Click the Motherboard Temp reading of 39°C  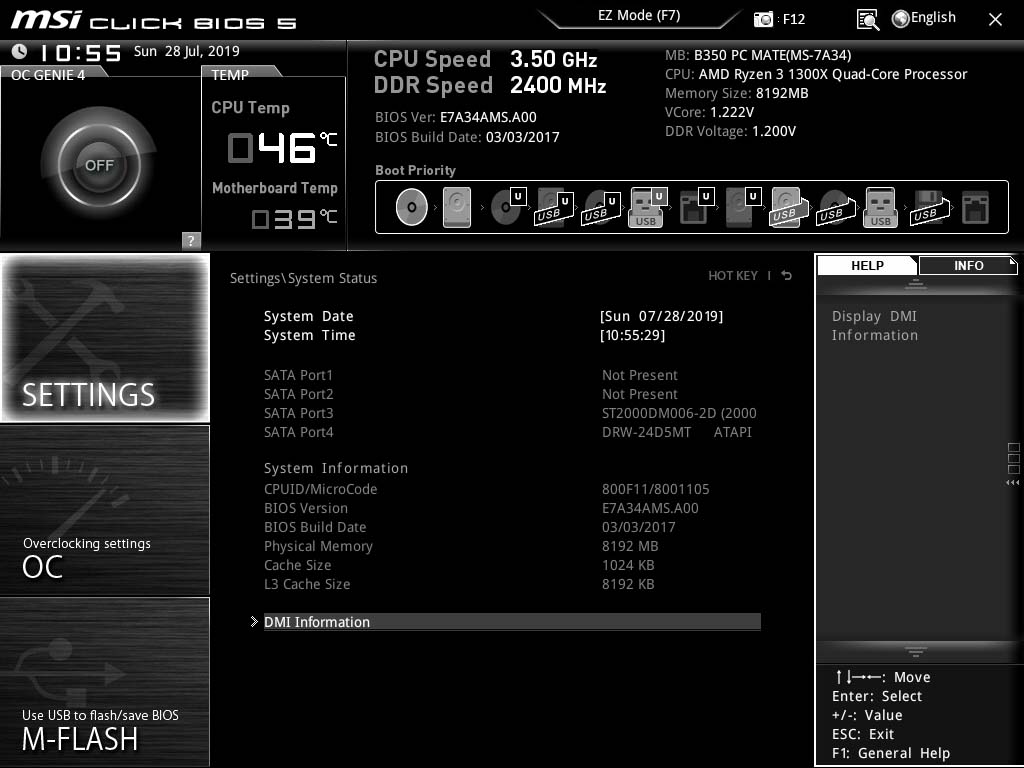[295, 218]
